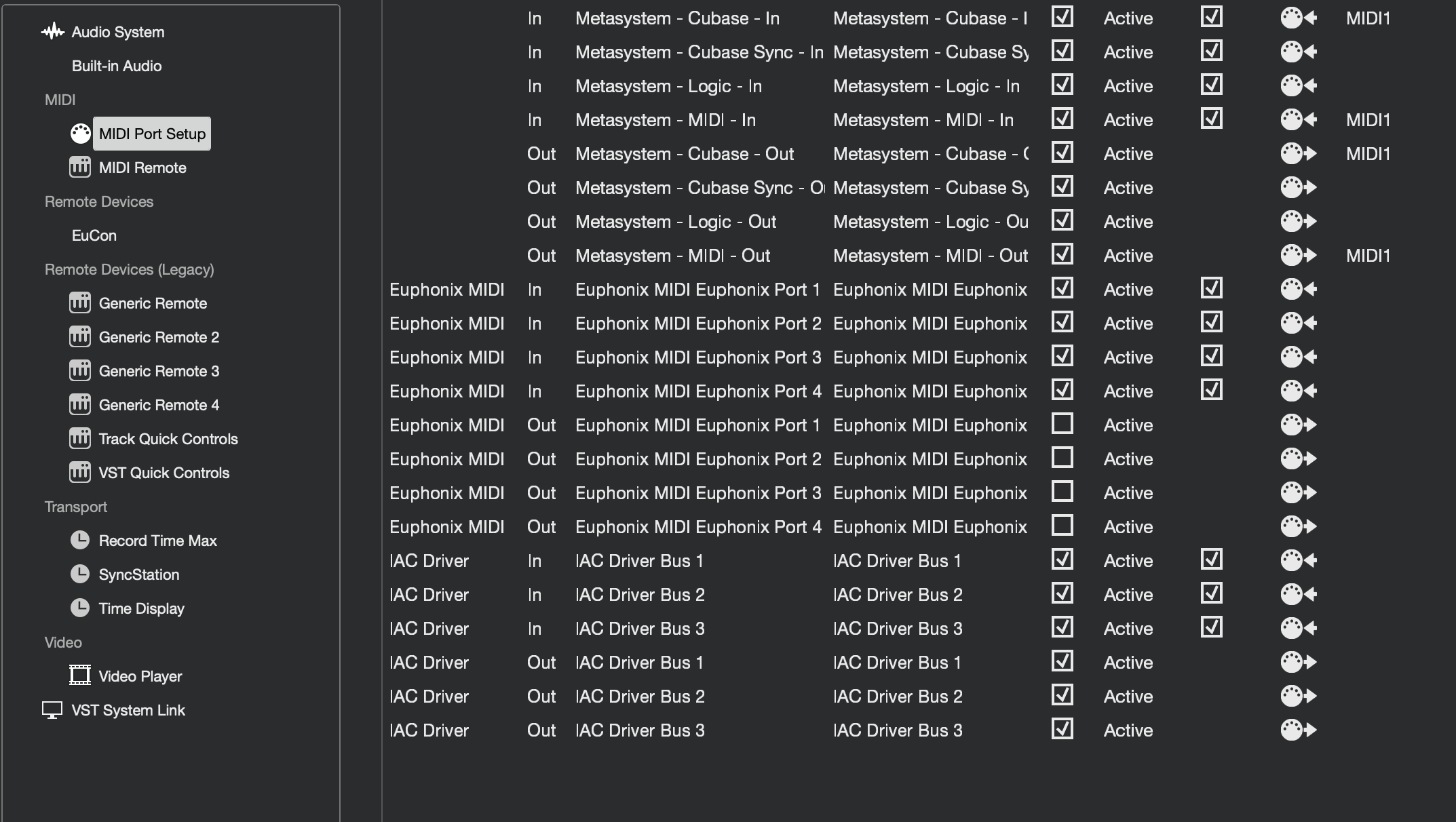
Task: Click MIDI input icon for IAC Driver Bus 1
Action: (x=1298, y=561)
